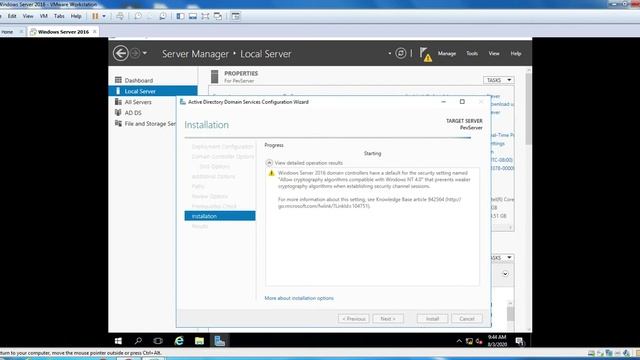
Task: Open VMware View menu
Action: [x=28, y=16]
